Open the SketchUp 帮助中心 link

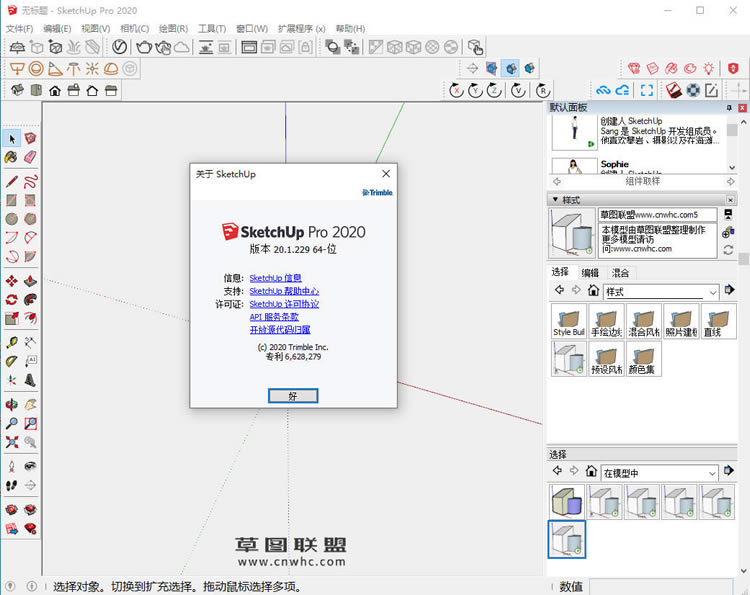pyautogui.click(x=284, y=291)
